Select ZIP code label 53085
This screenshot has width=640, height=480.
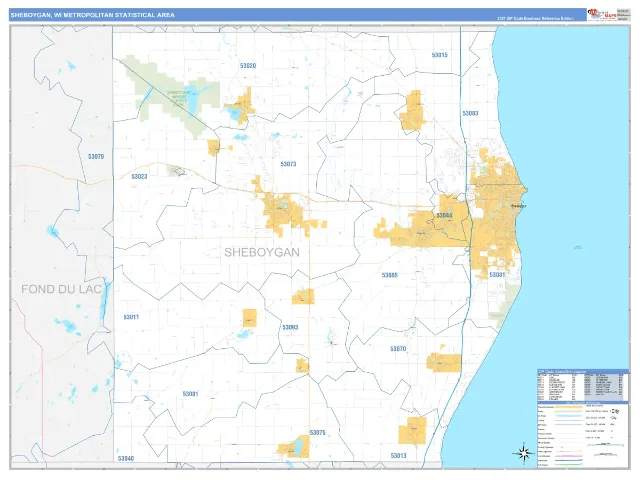tap(390, 276)
